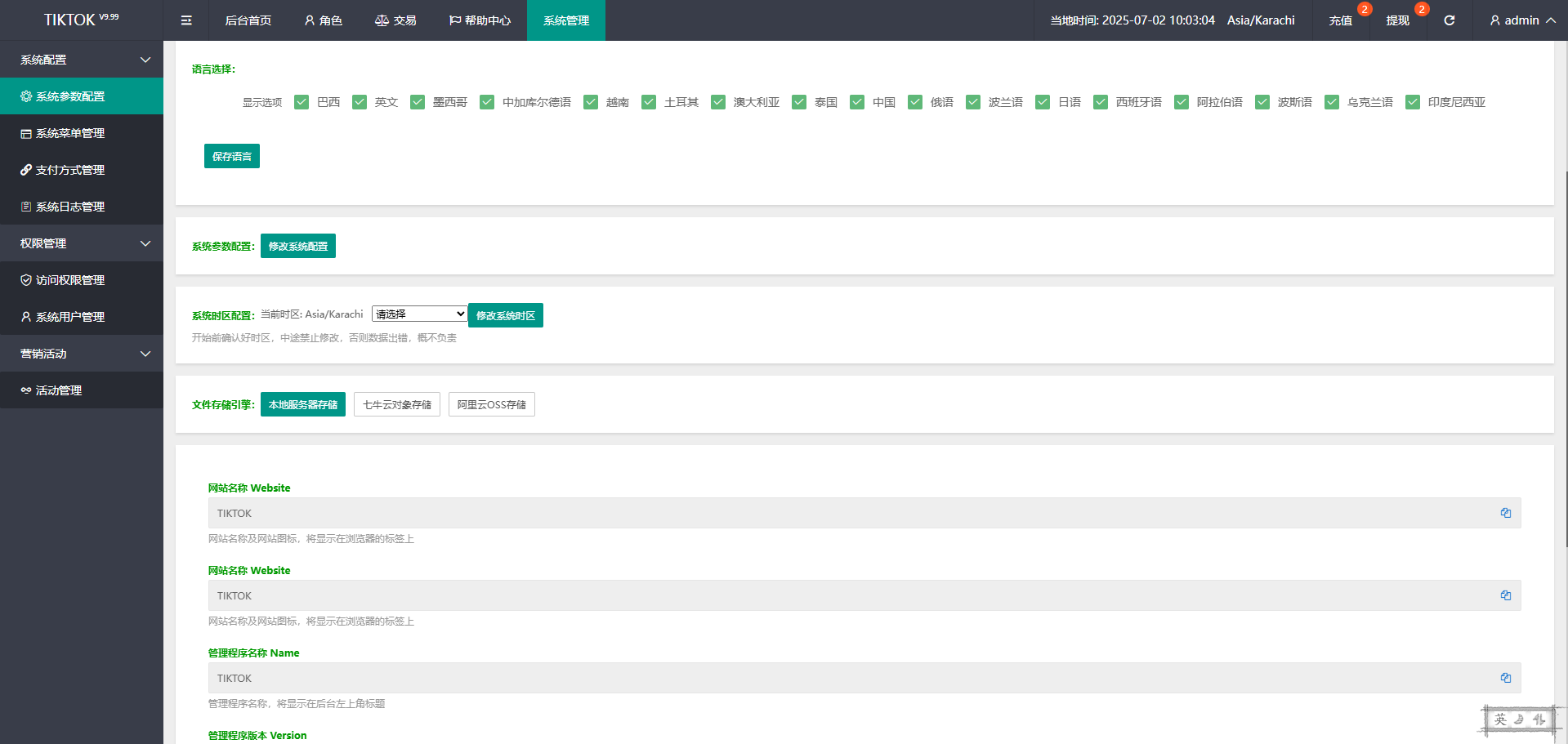Click the 修改系统配置 button
This screenshot has height=744, width=1568.
(x=298, y=246)
